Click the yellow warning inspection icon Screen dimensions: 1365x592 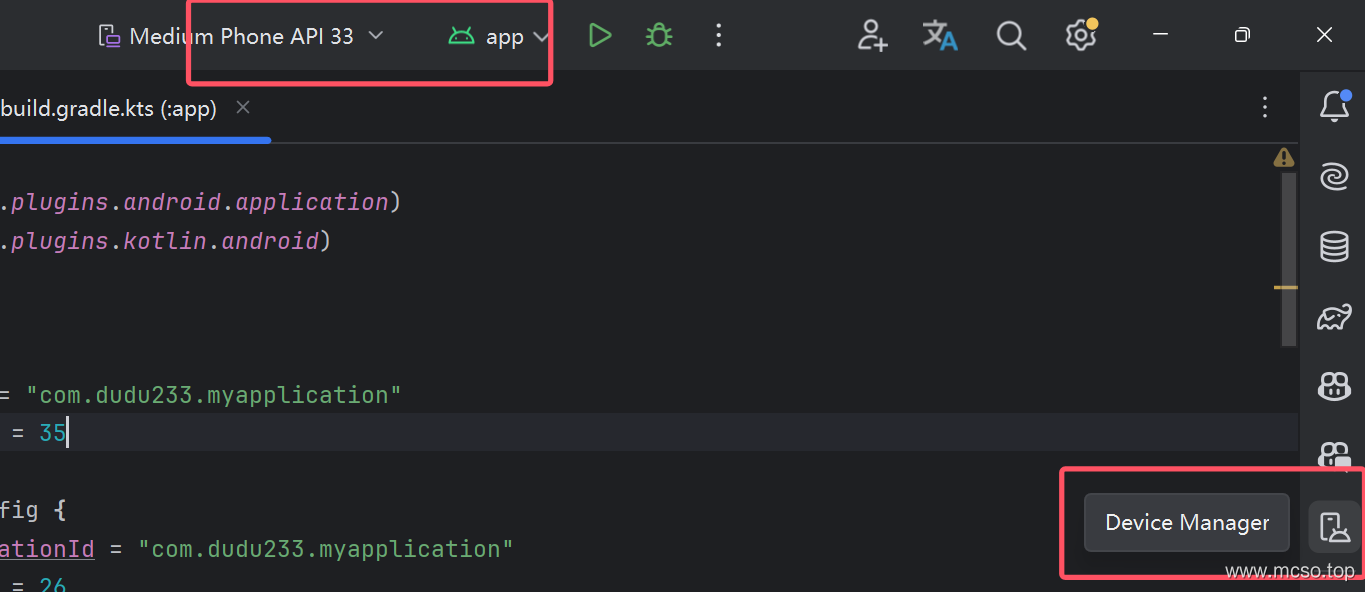click(1284, 157)
